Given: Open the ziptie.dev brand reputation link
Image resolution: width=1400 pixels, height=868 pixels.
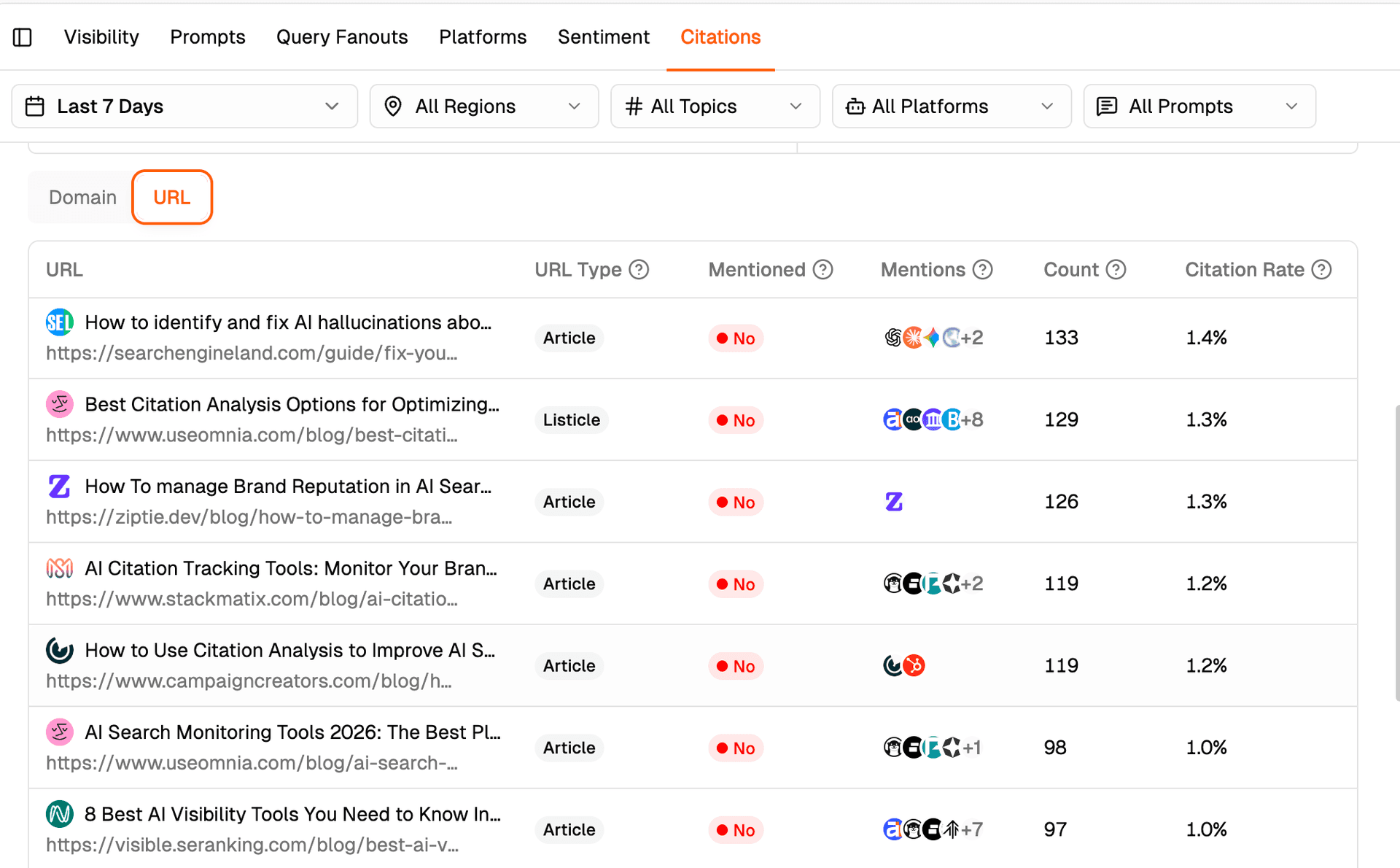Looking at the screenshot, I should pos(288,487).
